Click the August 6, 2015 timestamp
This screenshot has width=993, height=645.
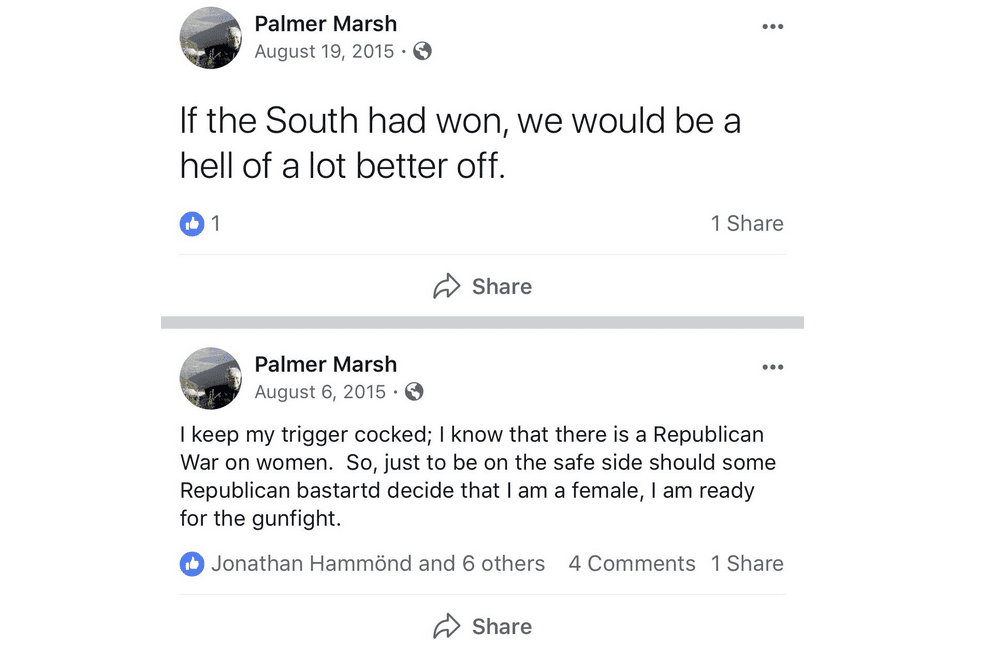click(319, 392)
